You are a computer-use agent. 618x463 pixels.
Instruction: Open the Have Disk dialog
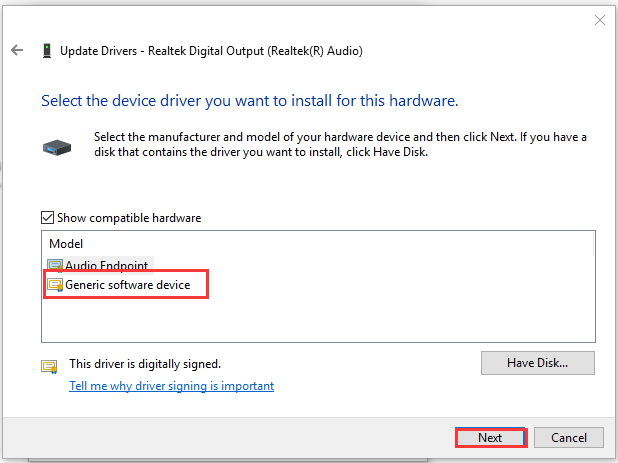538,363
